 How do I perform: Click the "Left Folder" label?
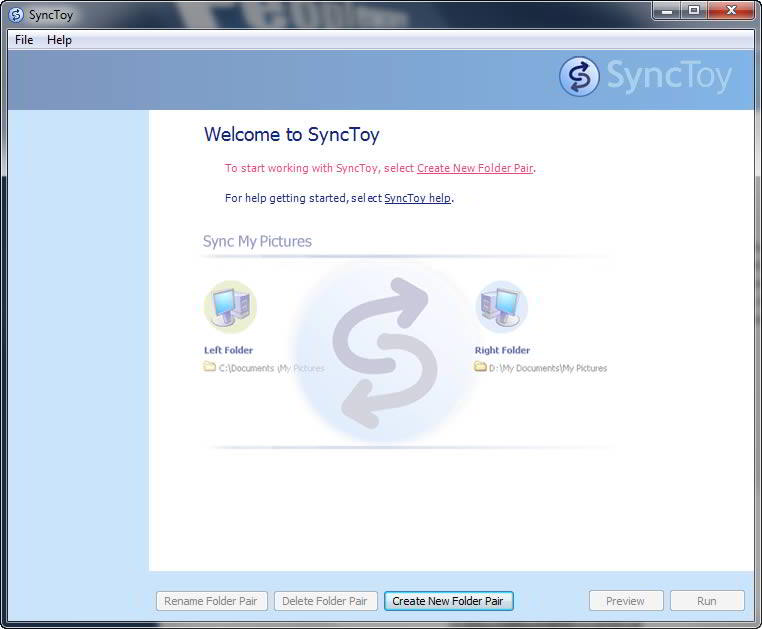228,350
